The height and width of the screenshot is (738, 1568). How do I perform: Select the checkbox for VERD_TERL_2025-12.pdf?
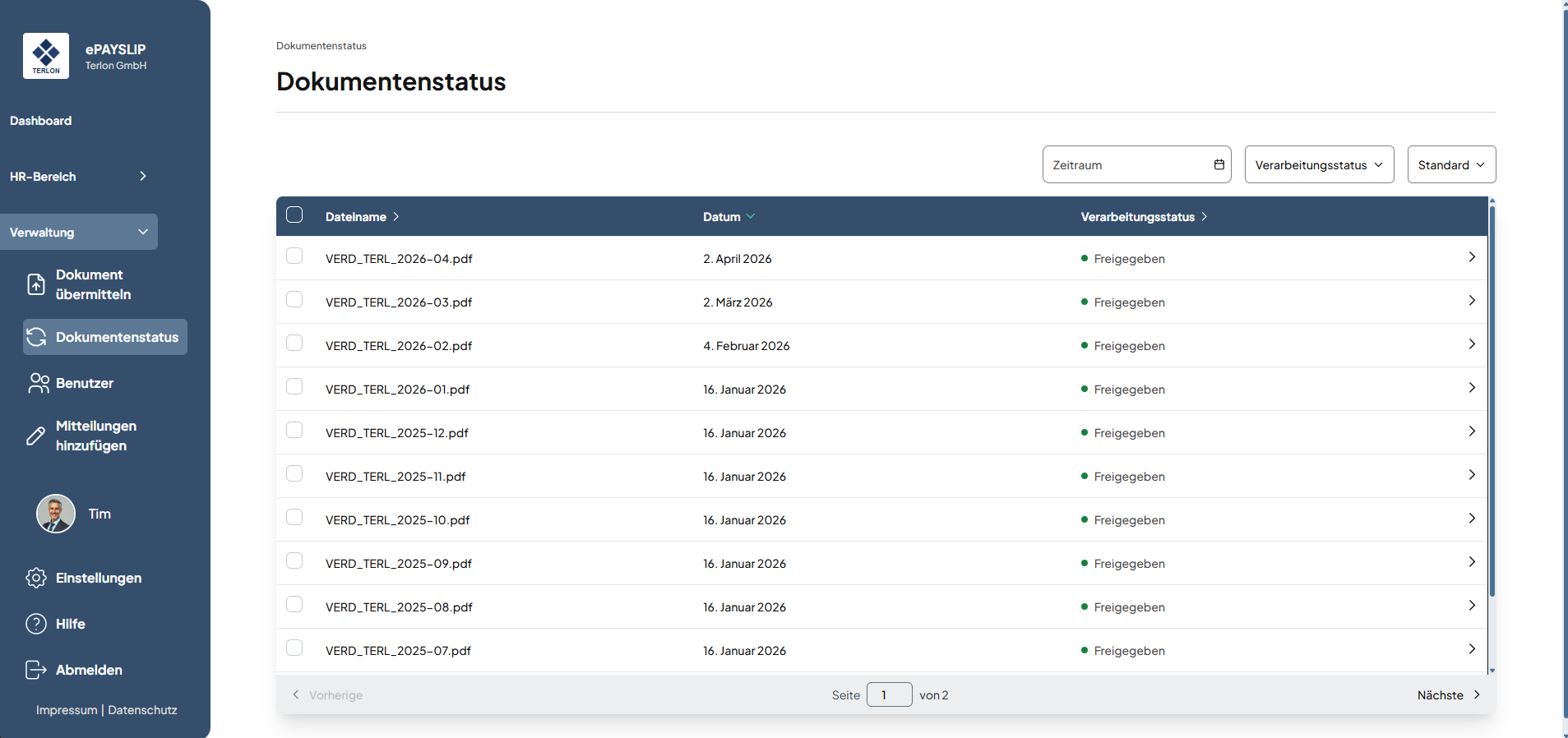[x=294, y=431]
